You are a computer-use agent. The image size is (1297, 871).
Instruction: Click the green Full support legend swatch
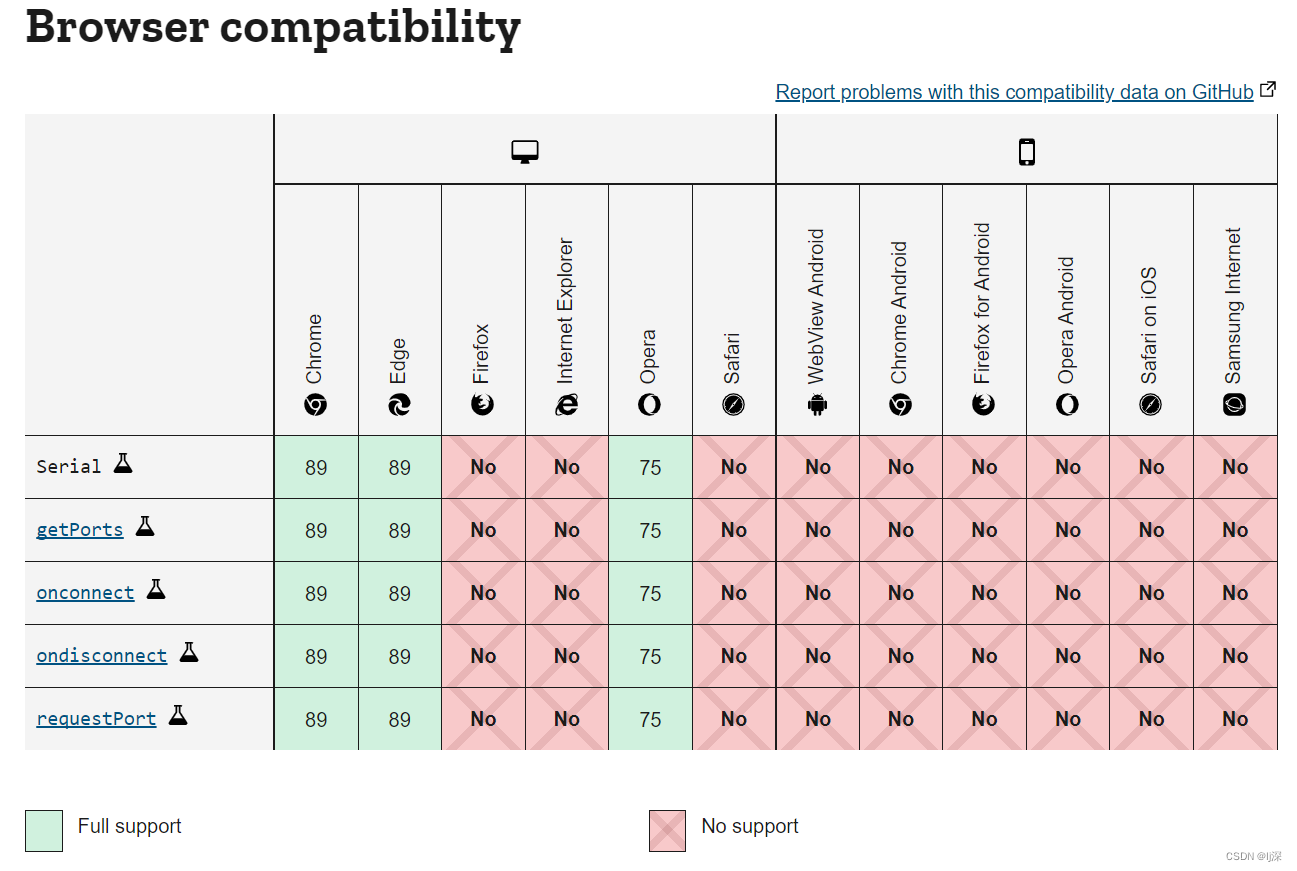[44, 831]
